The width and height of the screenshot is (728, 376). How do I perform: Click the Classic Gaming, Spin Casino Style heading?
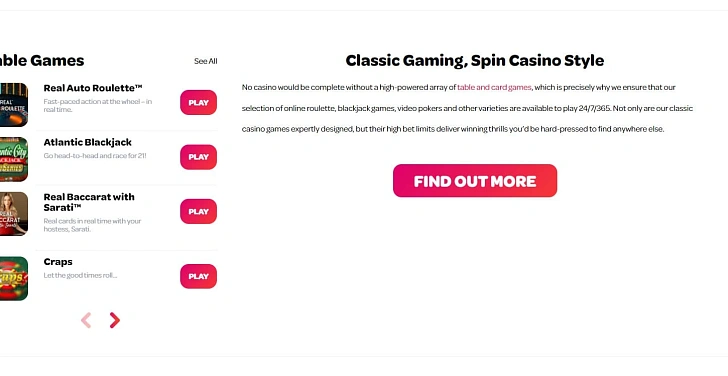[474, 61]
